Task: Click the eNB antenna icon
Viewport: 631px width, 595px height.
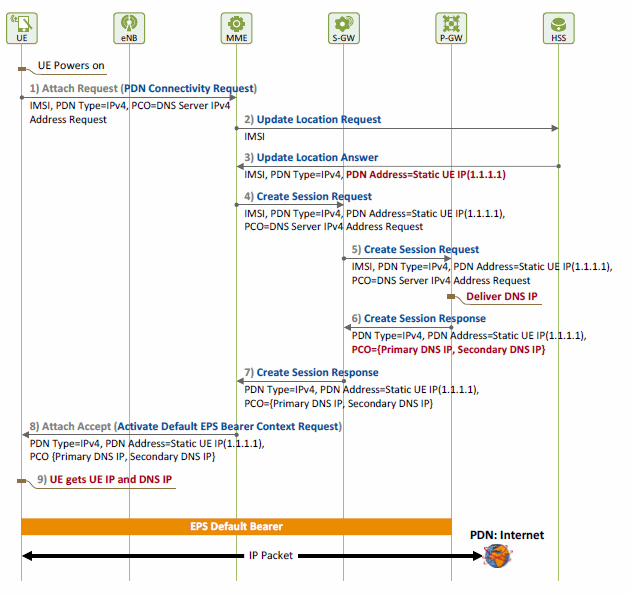Action: pyautogui.click(x=129, y=28)
